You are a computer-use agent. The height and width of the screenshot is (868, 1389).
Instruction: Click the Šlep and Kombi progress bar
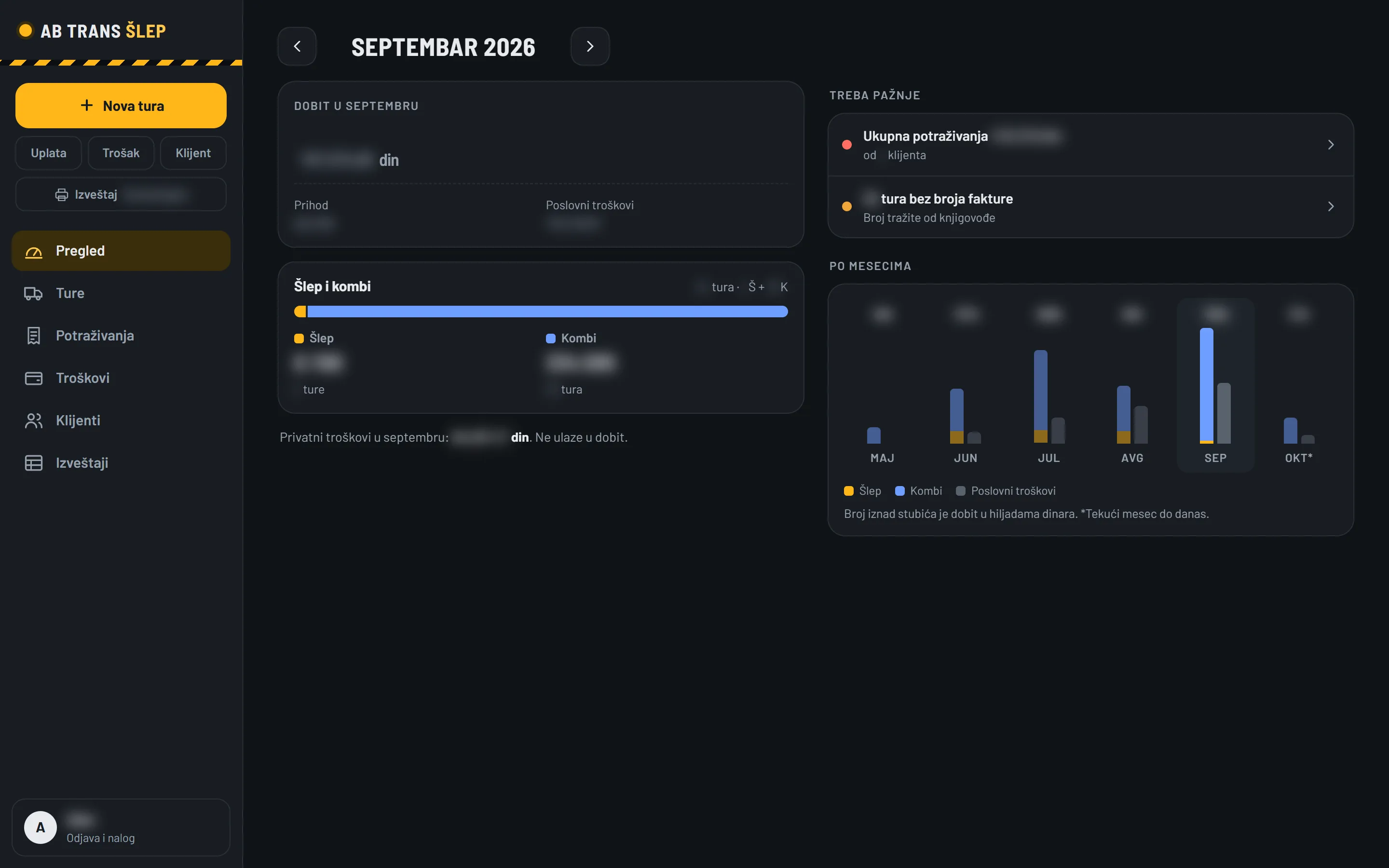pos(541,312)
